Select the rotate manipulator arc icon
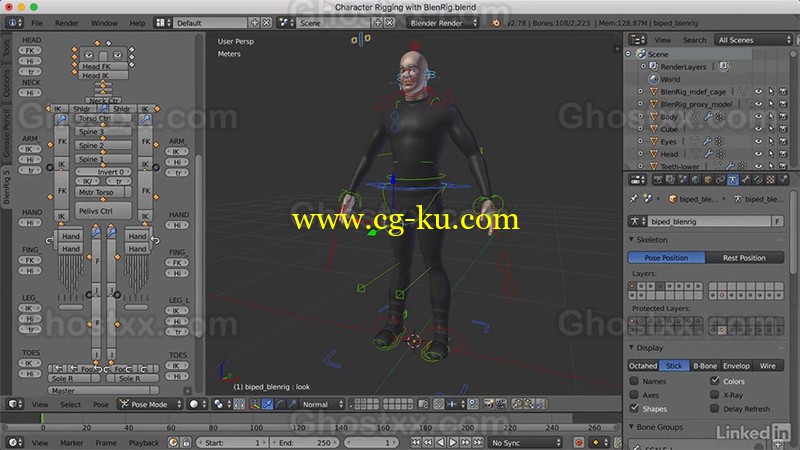This screenshot has height=450, width=800. click(x=280, y=404)
